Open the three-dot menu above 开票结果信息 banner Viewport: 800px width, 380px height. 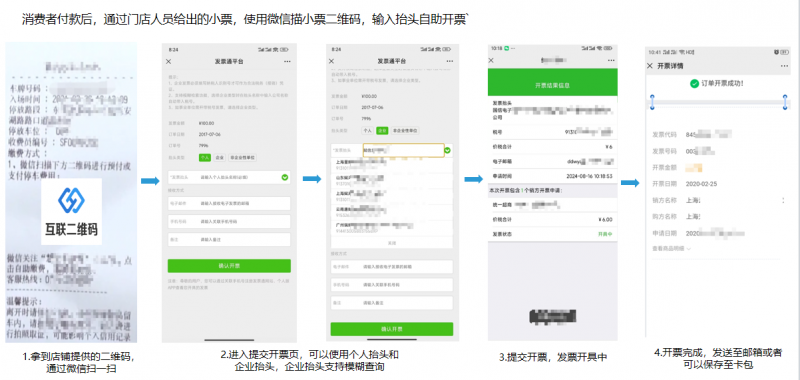click(x=610, y=60)
